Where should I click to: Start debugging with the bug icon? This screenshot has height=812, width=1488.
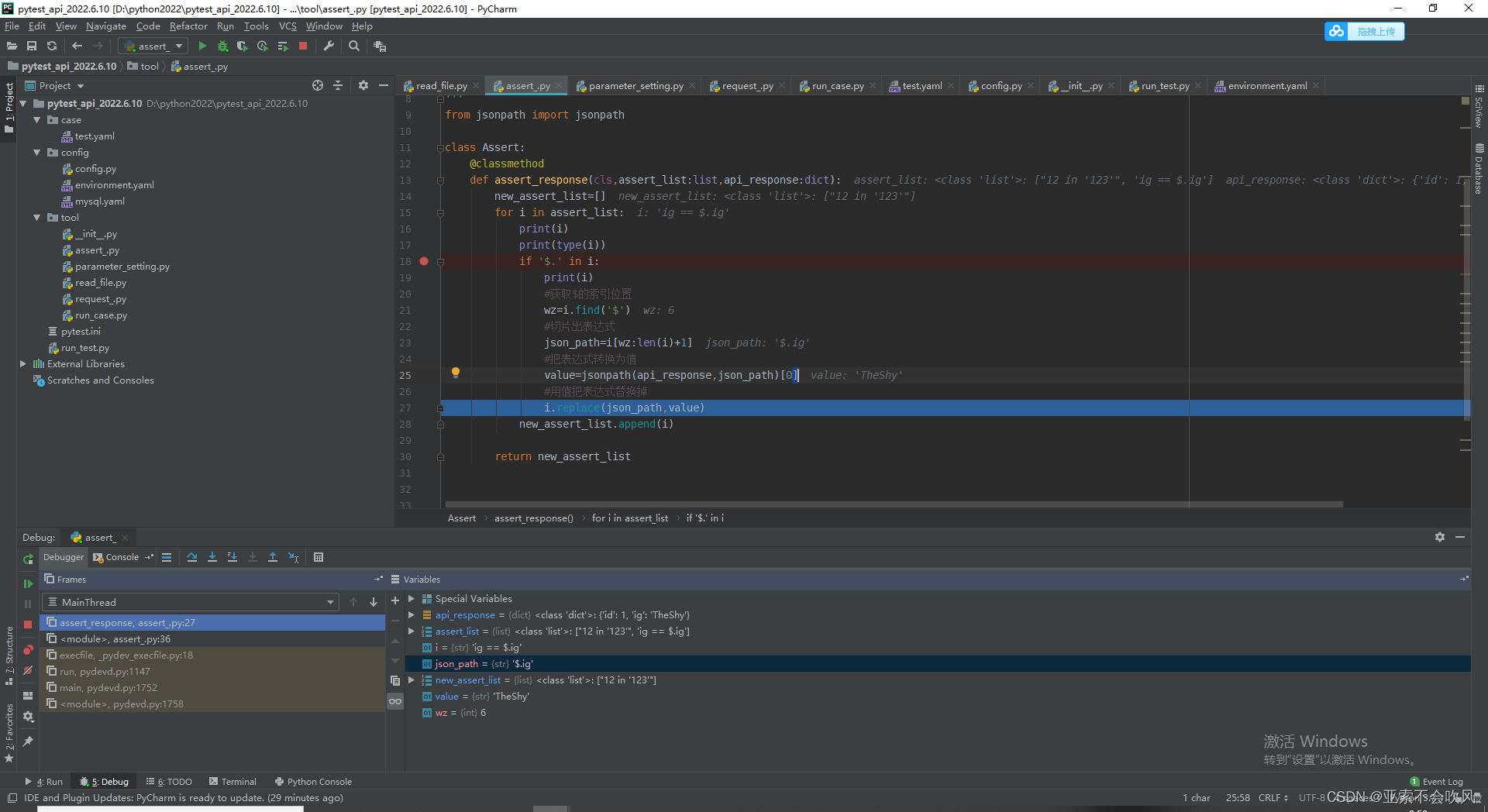click(222, 46)
